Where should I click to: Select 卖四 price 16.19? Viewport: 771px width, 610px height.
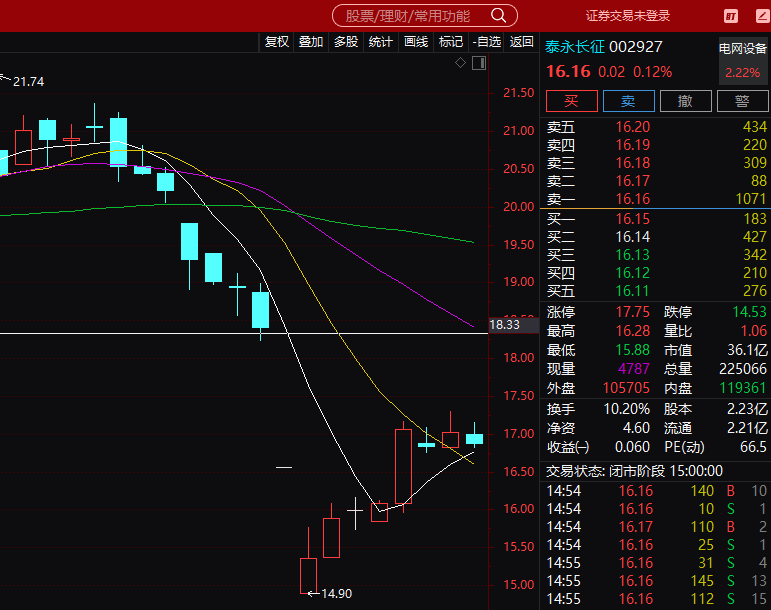pyautogui.click(x=633, y=145)
